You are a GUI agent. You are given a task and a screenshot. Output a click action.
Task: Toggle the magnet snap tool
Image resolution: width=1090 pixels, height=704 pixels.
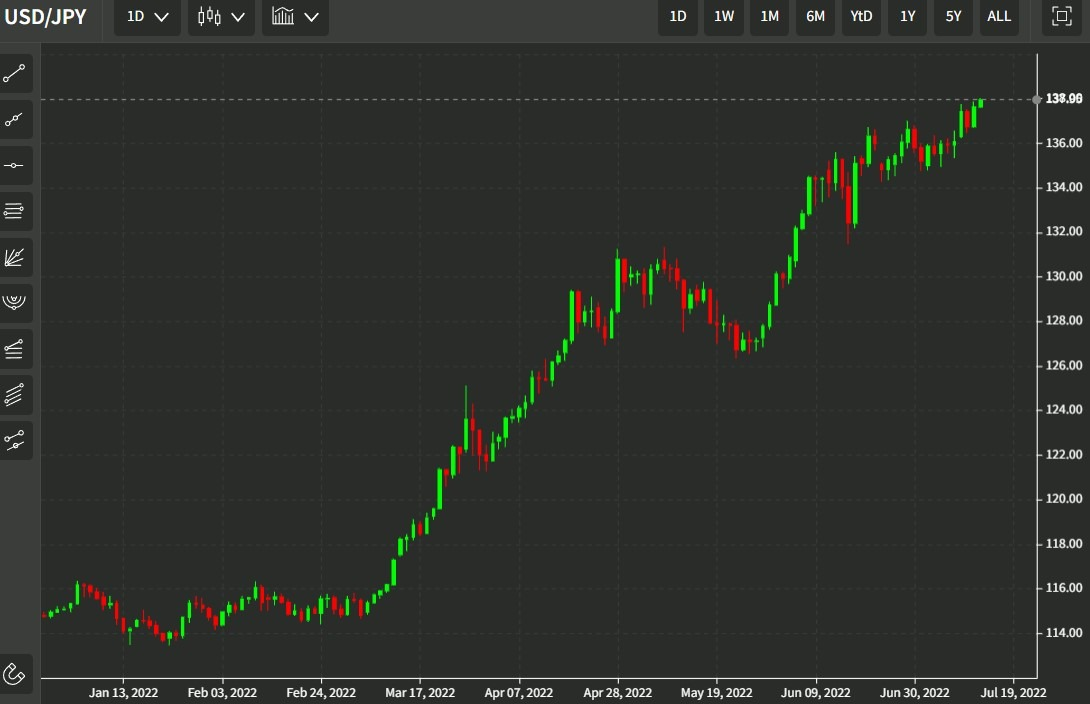click(15, 673)
